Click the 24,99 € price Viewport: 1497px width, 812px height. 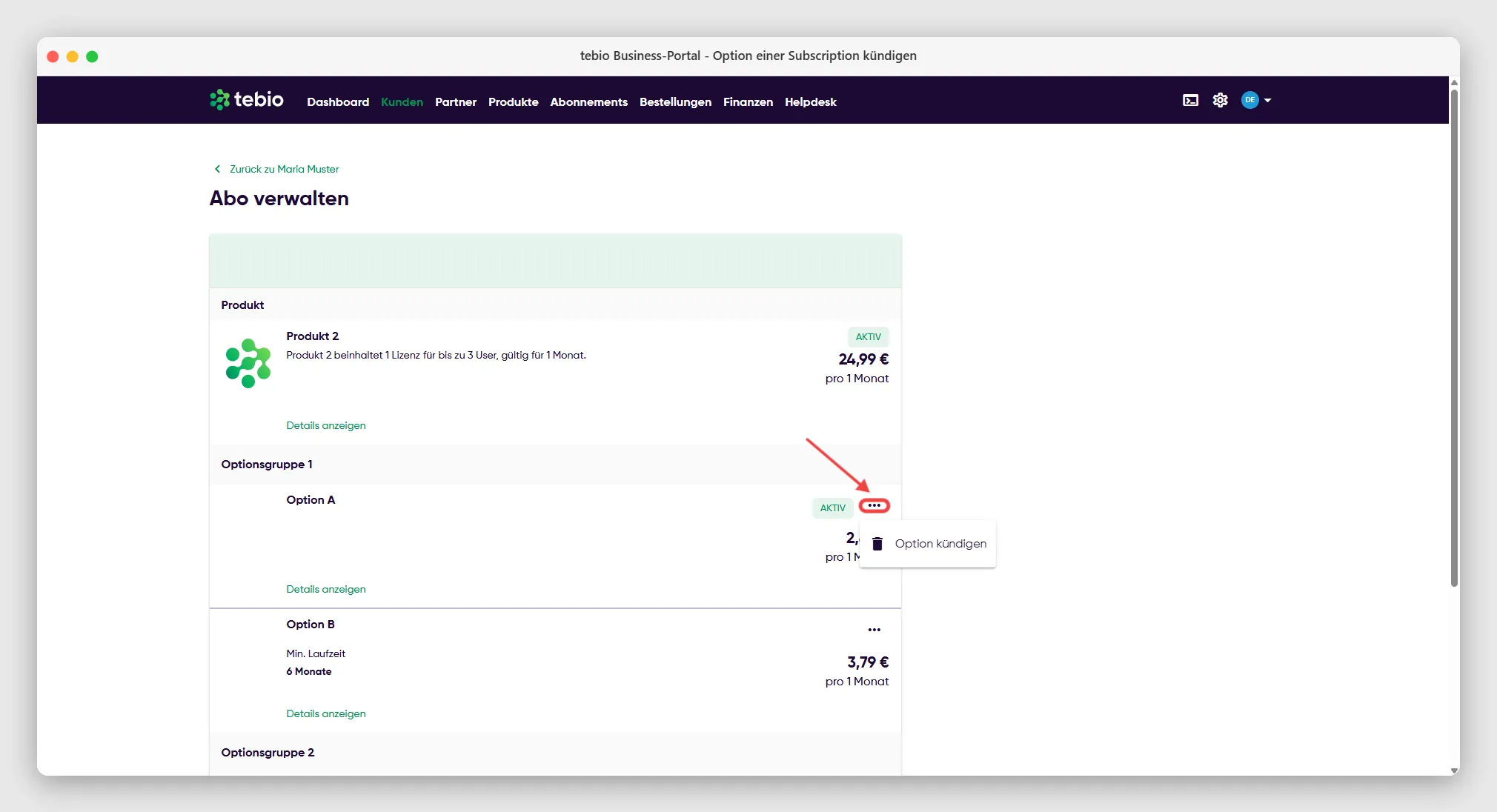coord(863,359)
